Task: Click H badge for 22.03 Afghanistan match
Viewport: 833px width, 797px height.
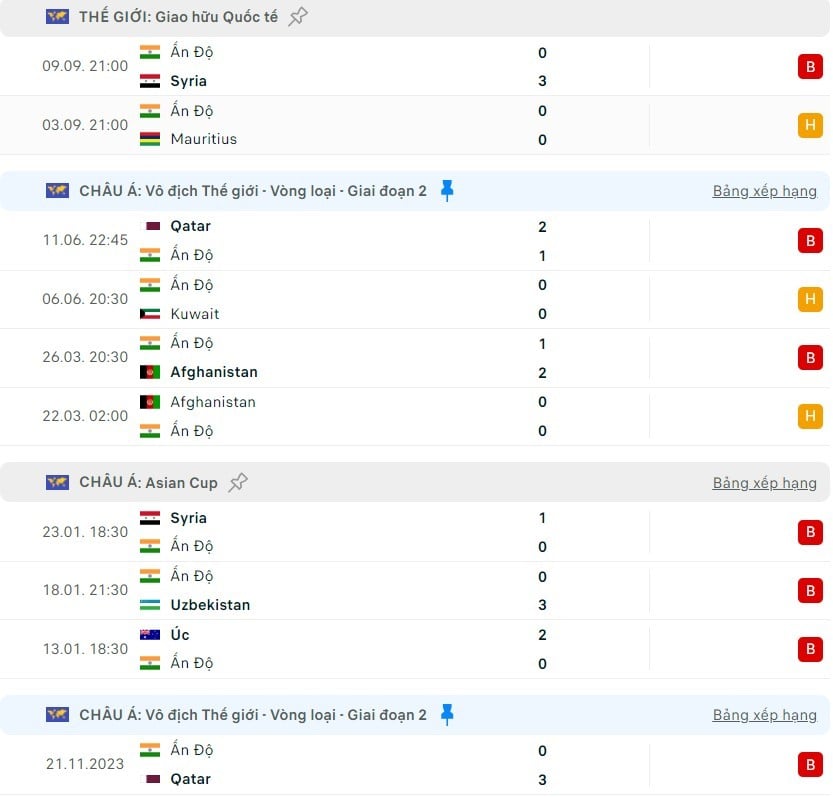Action: (x=810, y=416)
